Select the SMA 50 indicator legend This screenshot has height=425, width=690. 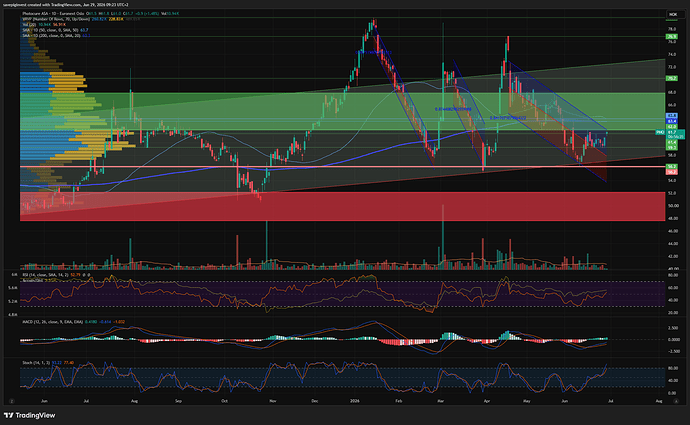click(x=50, y=30)
